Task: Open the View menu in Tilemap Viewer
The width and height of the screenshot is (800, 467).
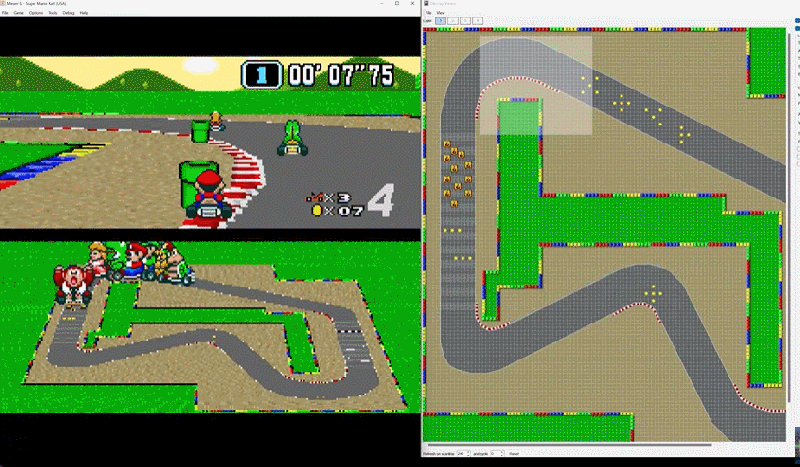Action: pos(440,13)
